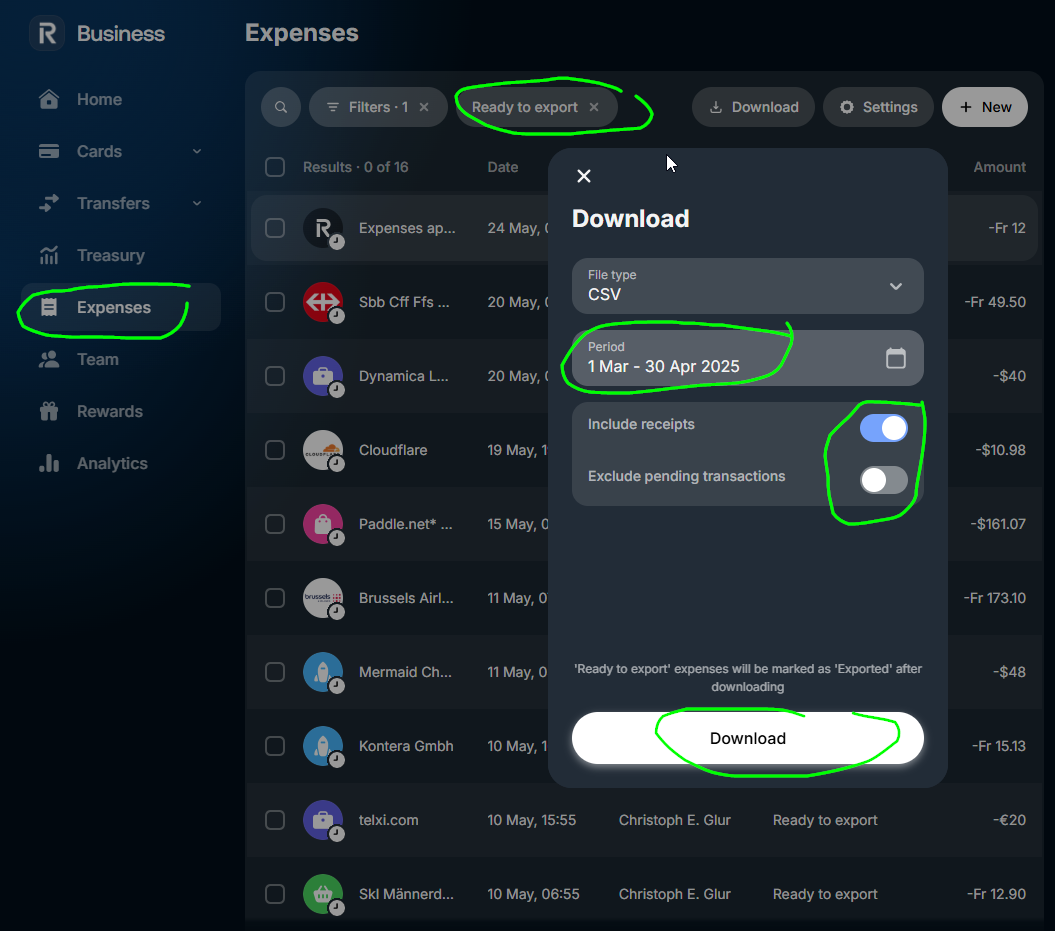Click the Paddle.net shopping bag icon
The image size is (1055, 931).
point(323,524)
